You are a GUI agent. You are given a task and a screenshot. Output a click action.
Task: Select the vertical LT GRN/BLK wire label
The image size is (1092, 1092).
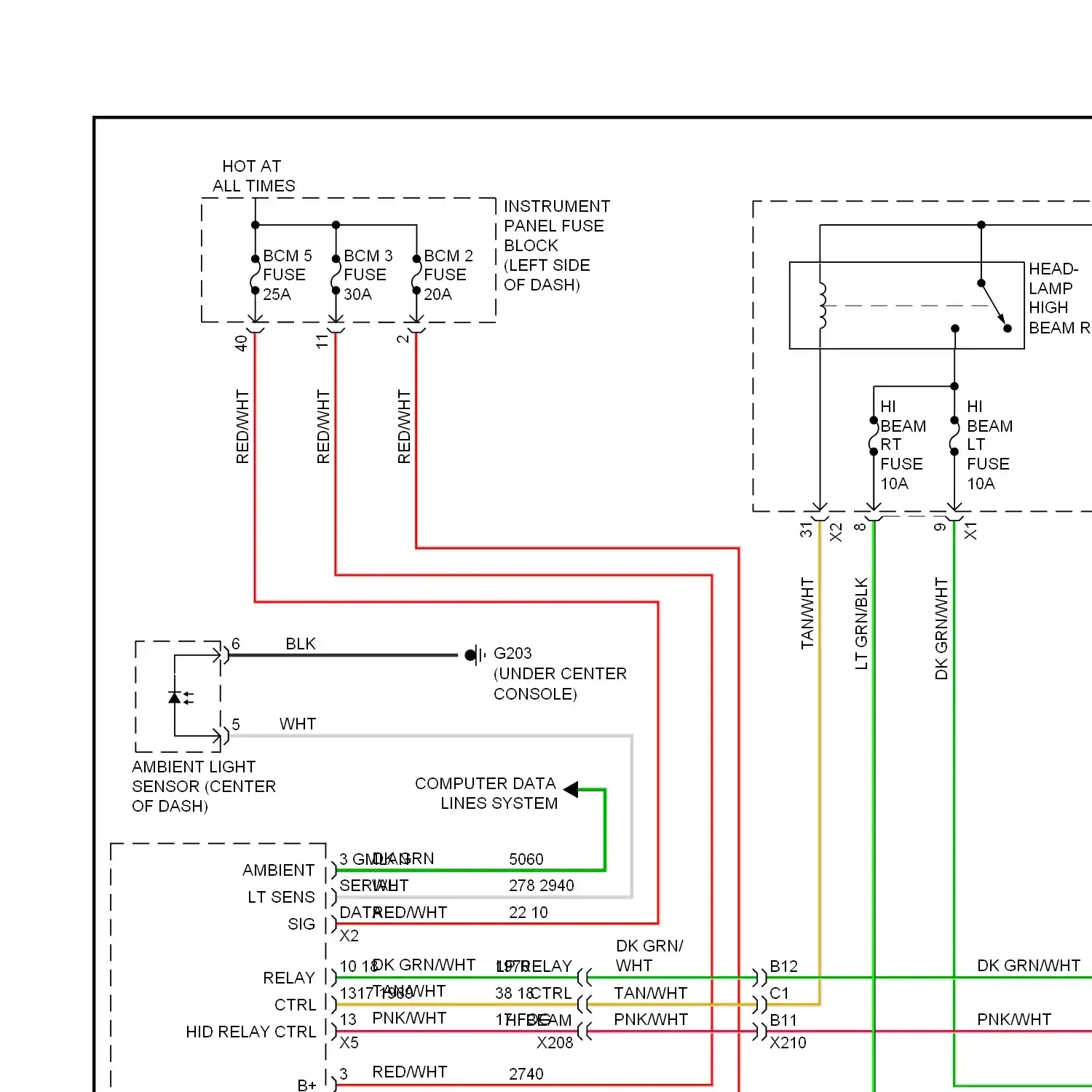862,623
